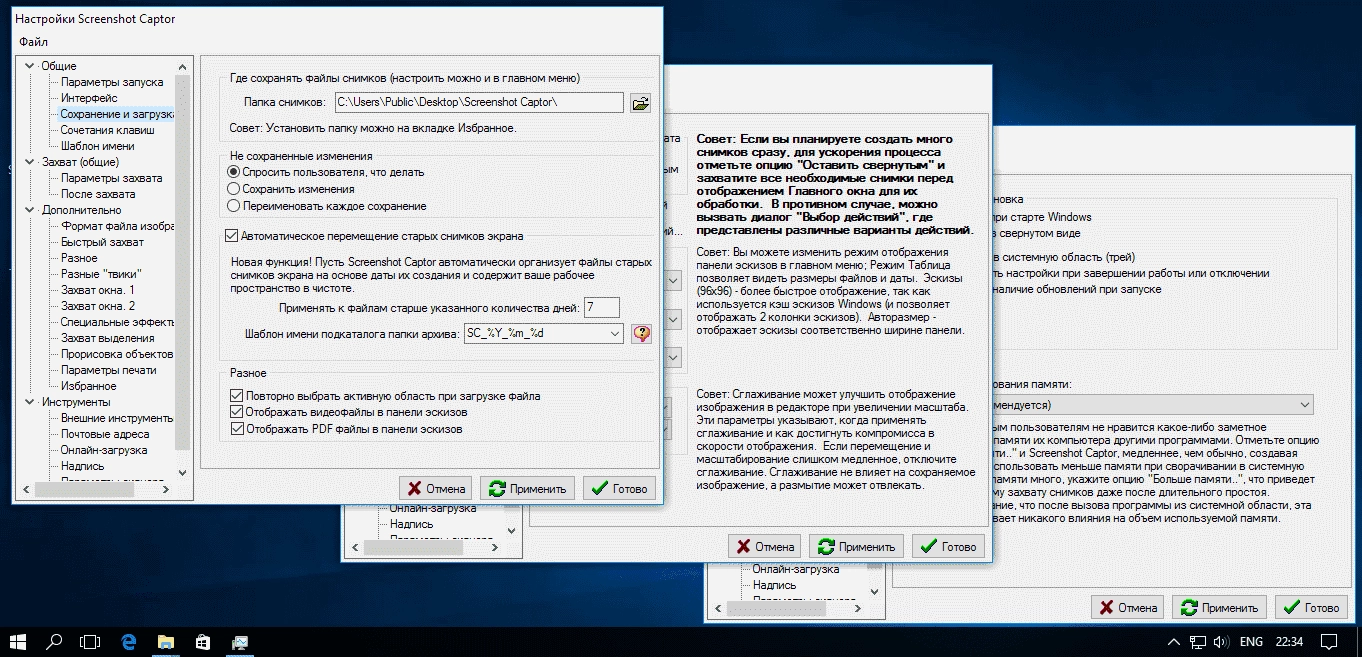The image size is (1362, 657).
Task: Open taskbar search magnifier
Action: (55, 641)
